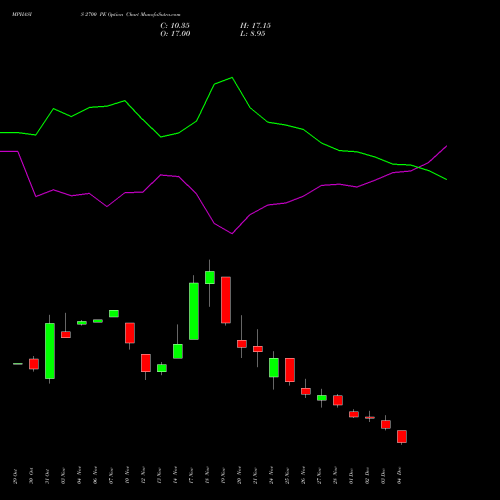500x500 pixels.
Task: Click the tall green candle on 17 Nov
Action: click(x=194, y=311)
